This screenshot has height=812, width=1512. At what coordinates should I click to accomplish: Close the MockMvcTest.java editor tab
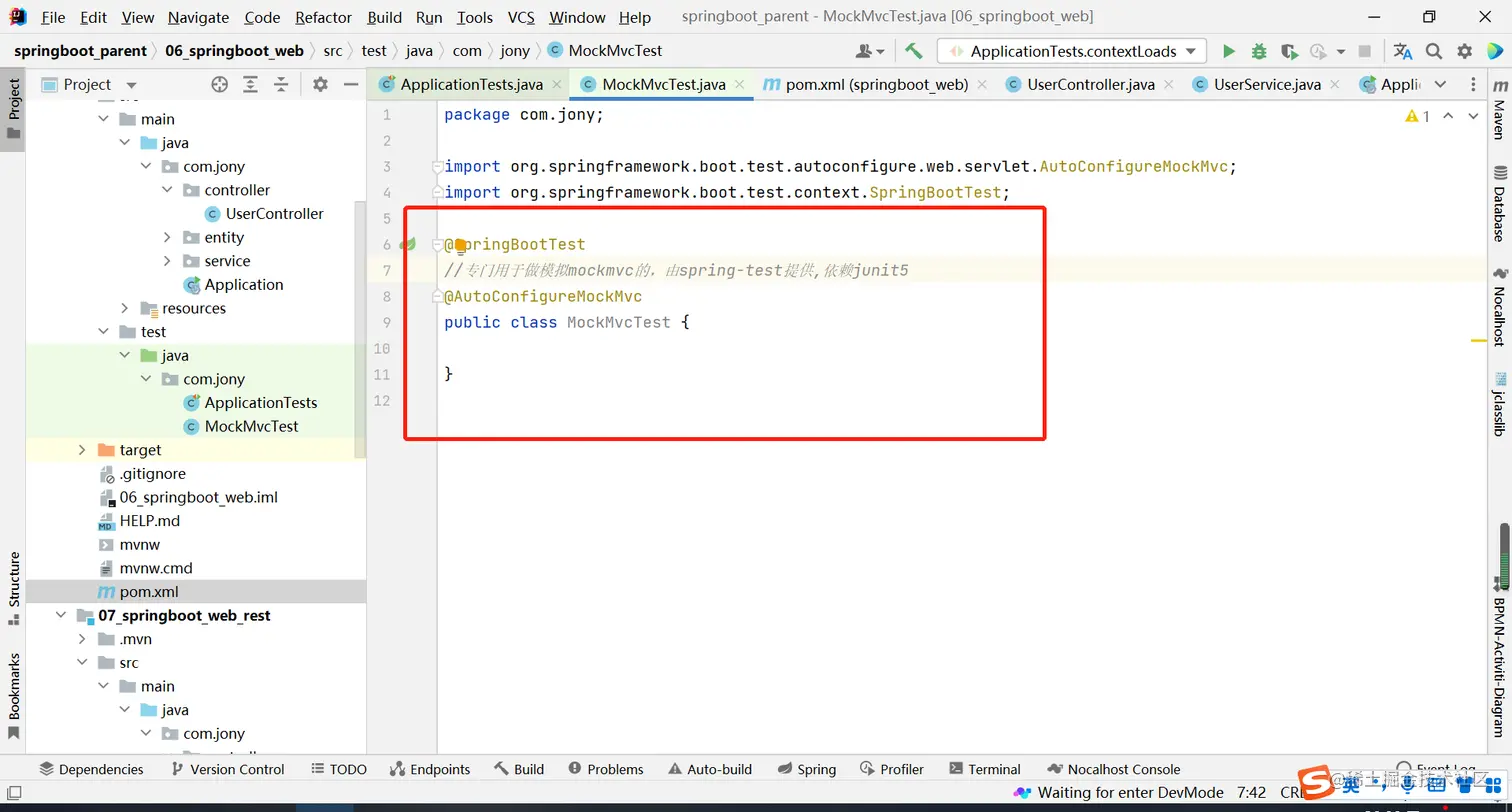pos(740,85)
